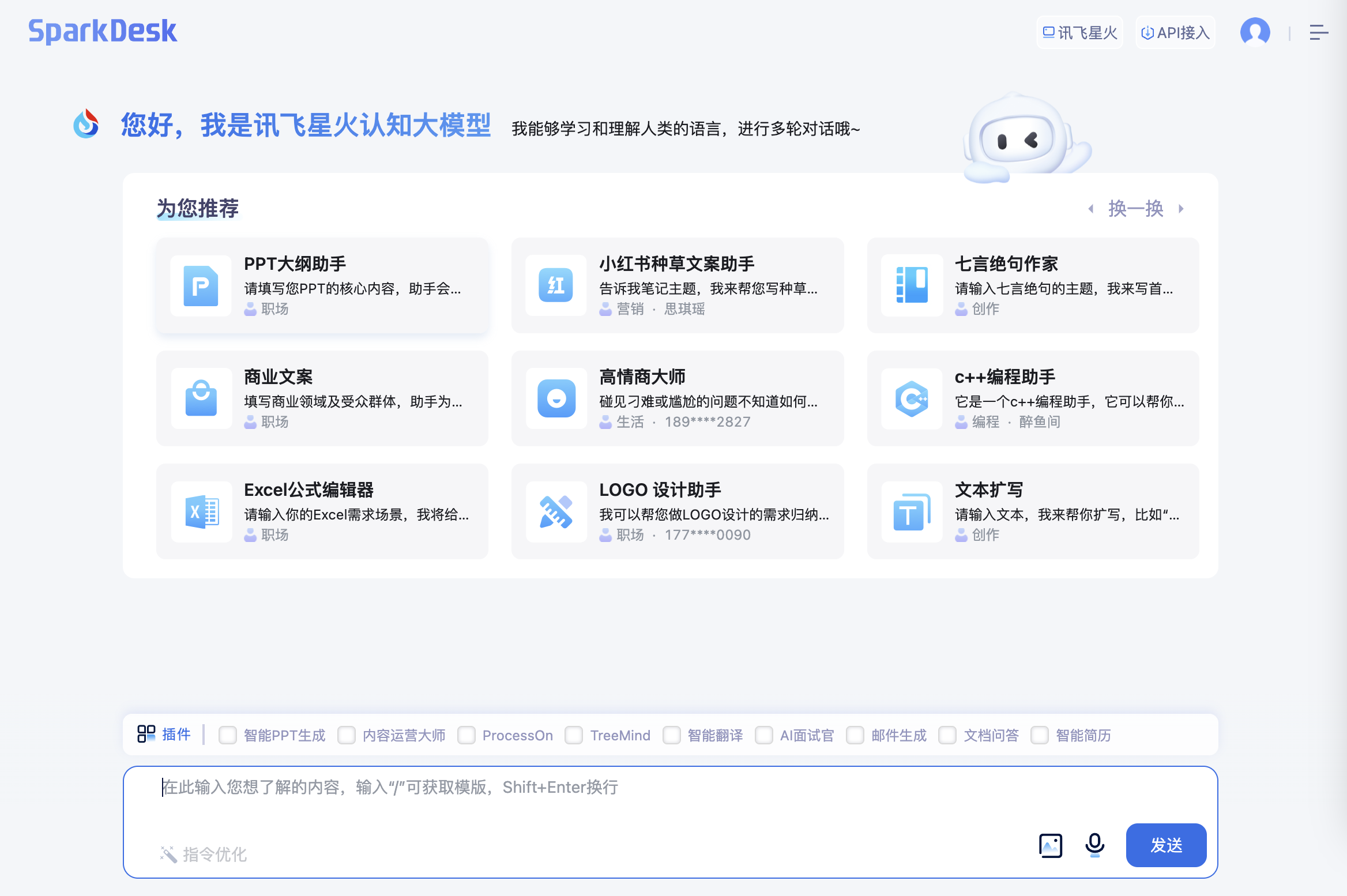
Task: Click the LOGO 设计助手 pencil-ruler icon
Action: pos(556,511)
